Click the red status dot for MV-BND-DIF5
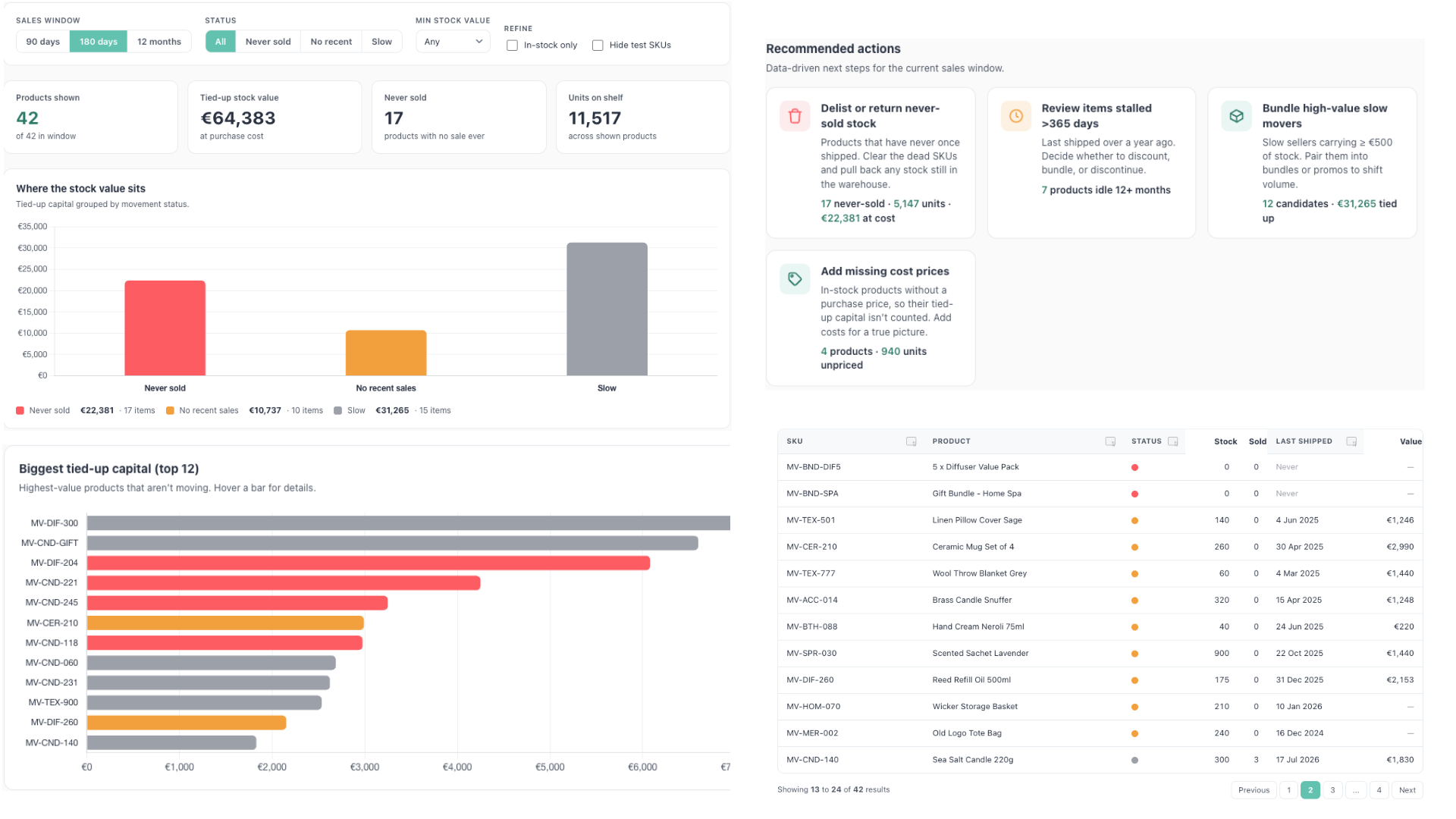Viewport: 1456px width, 819px height. [x=1134, y=467]
